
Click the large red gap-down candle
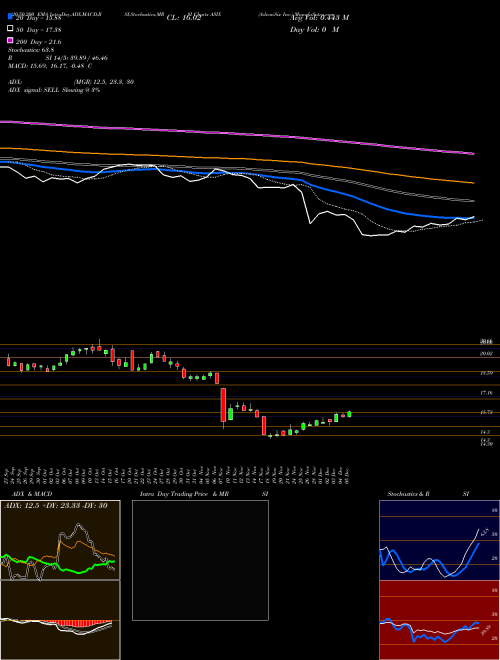coord(223,405)
